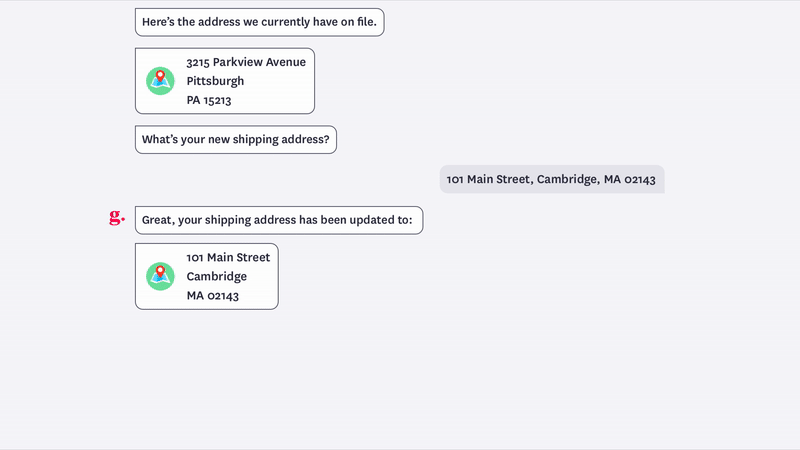This screenshot has width=800, height=450.
Task: Click the map pin icon beside 101 Main Street
Action: tap(160, 277)
